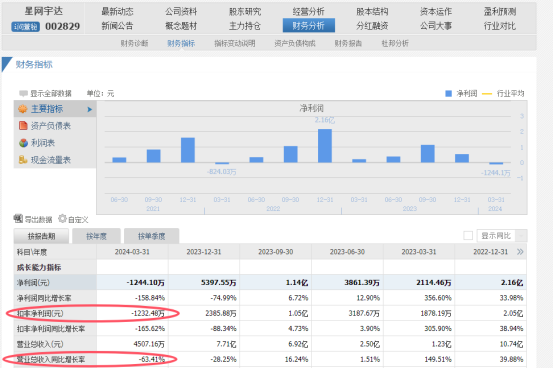Click the 显示全部数据 comment icon
The image size is (554, 369).
[x=23, y=93]
